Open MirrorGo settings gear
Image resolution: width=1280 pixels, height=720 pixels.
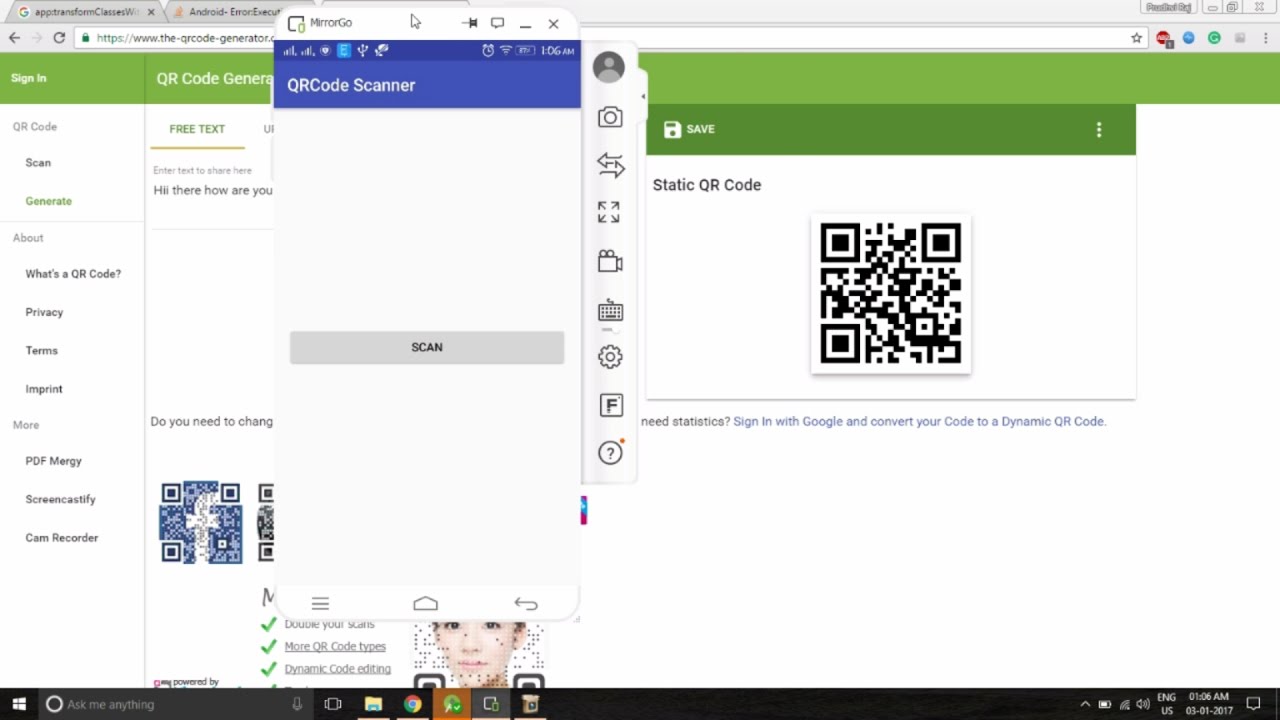point(610,357)
